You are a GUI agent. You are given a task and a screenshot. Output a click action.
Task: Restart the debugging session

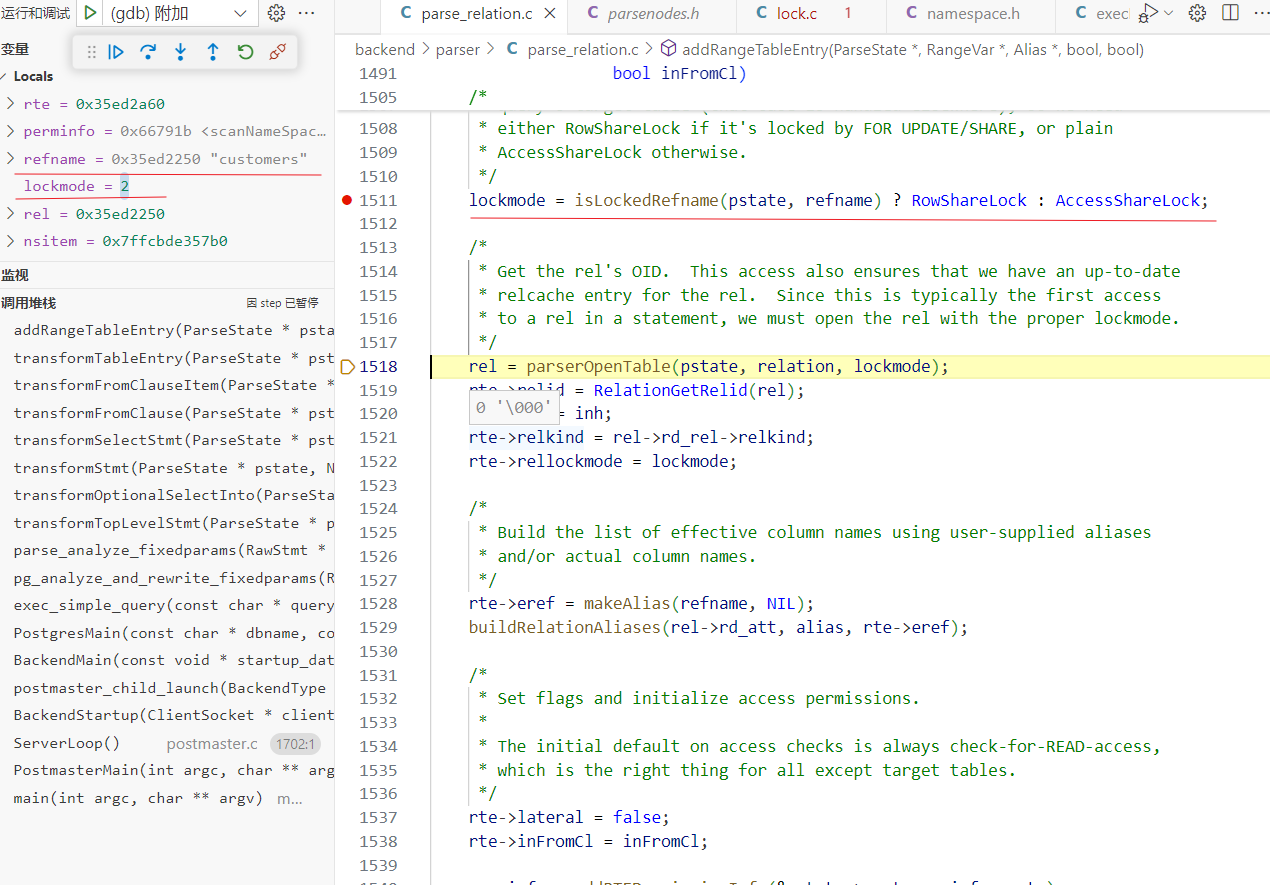click(245, 52)
